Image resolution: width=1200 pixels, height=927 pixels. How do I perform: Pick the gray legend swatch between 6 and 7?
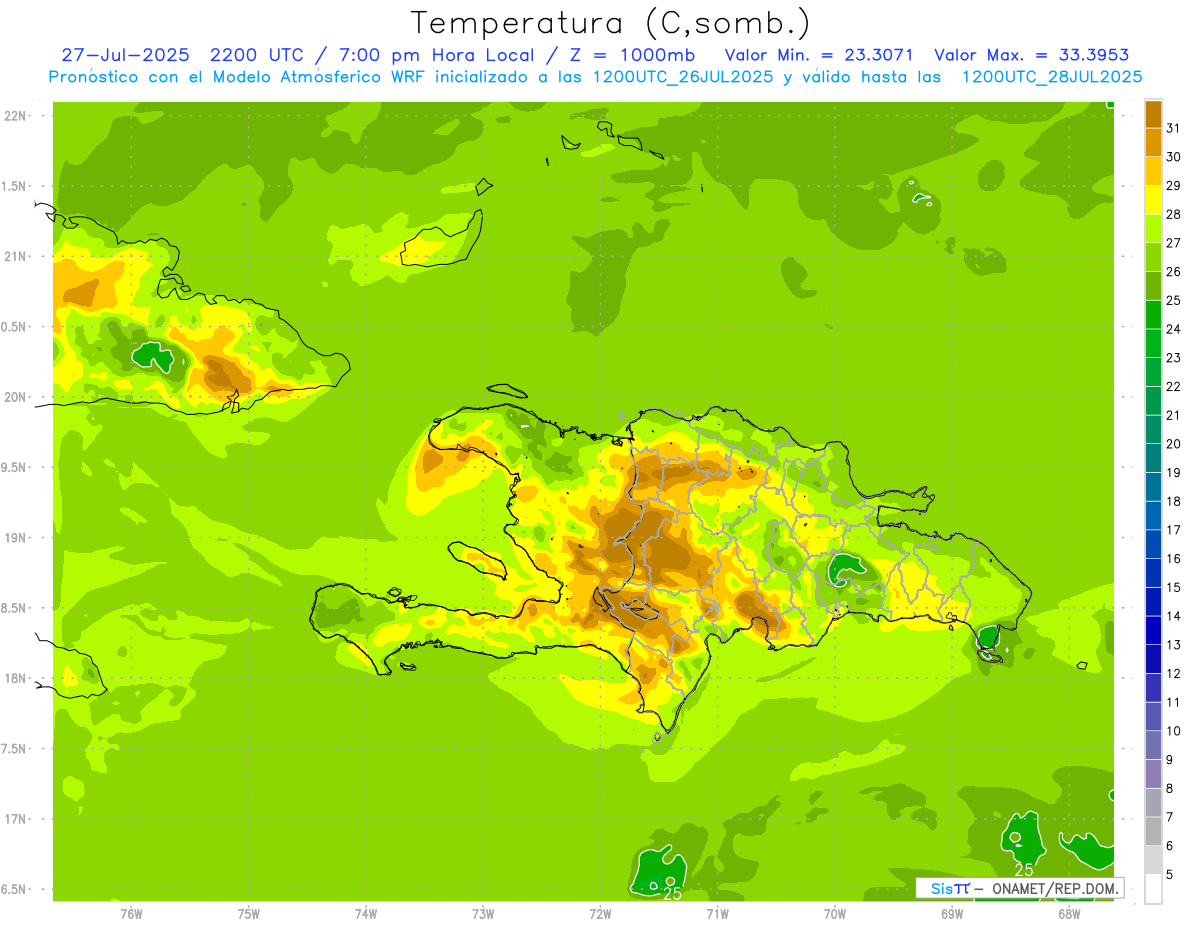coord(1153,831)
